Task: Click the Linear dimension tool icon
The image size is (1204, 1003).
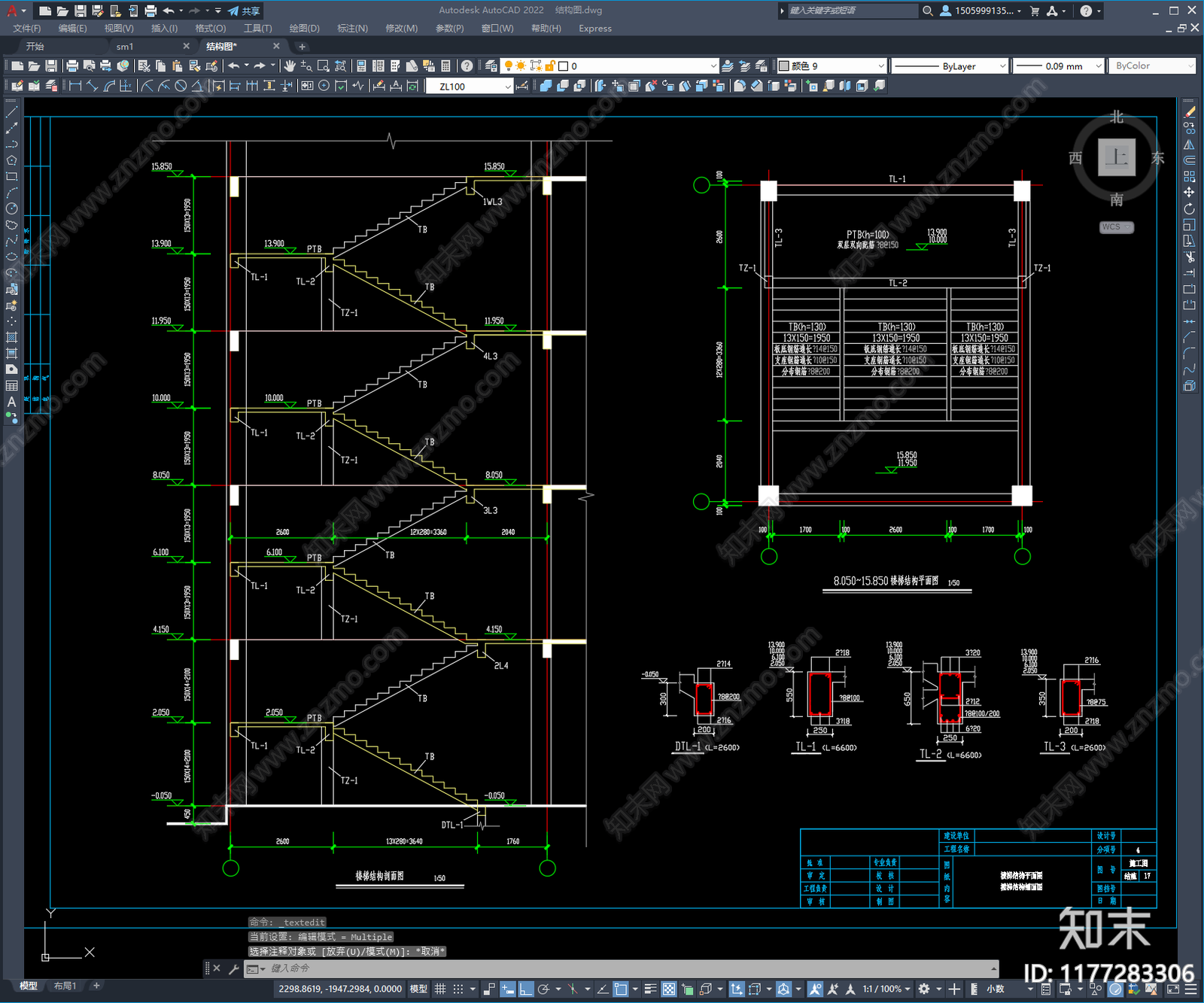Action: (75, 86)
